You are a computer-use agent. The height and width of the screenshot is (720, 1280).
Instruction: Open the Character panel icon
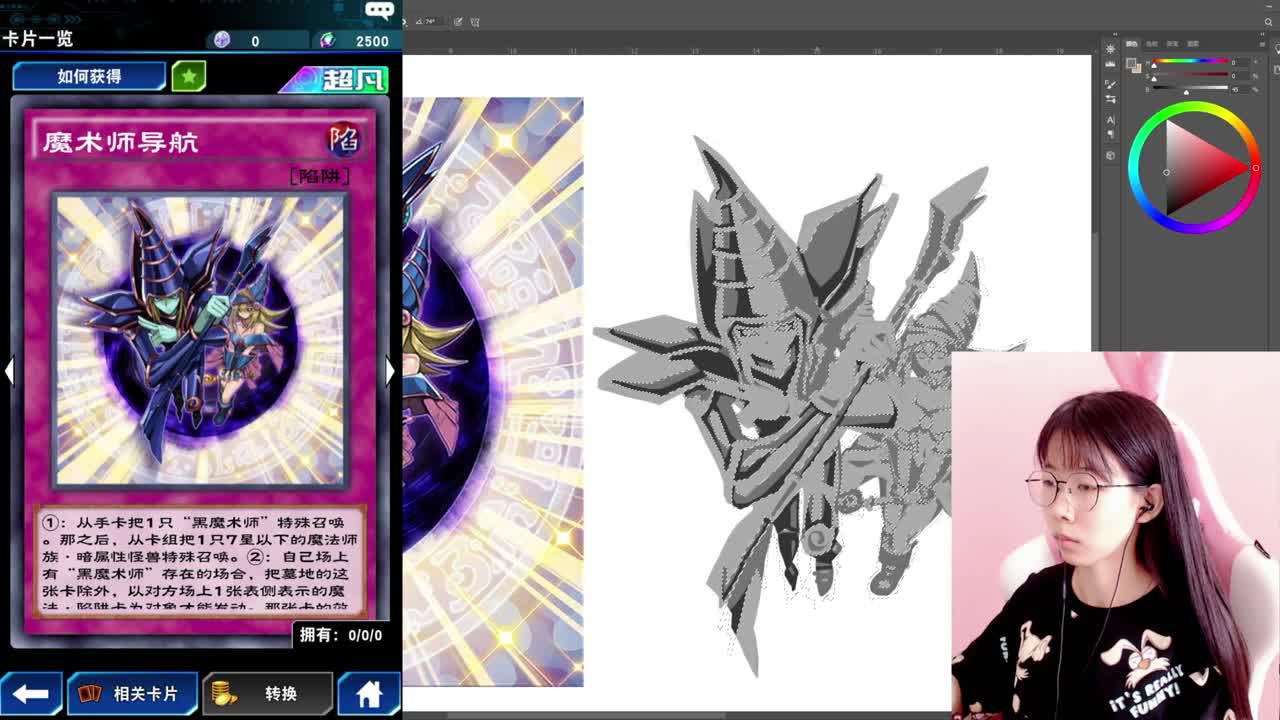[x=1110, y=119]
